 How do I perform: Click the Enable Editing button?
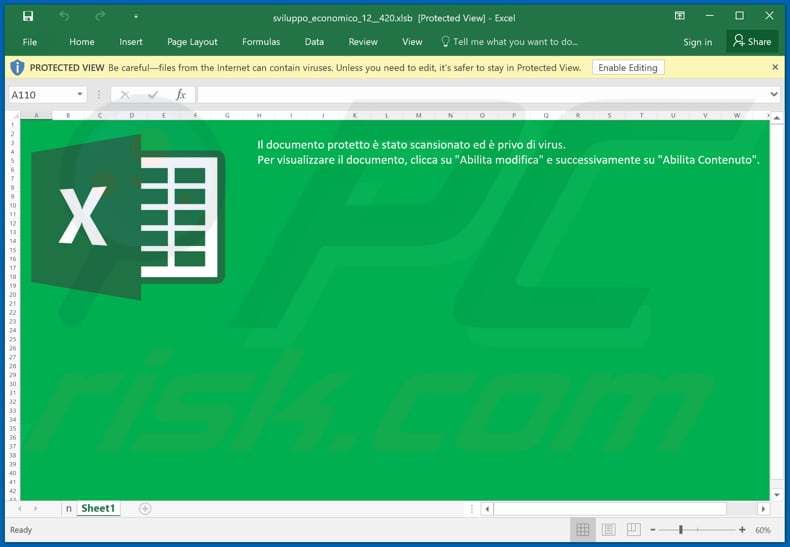[x=628, y=67]
